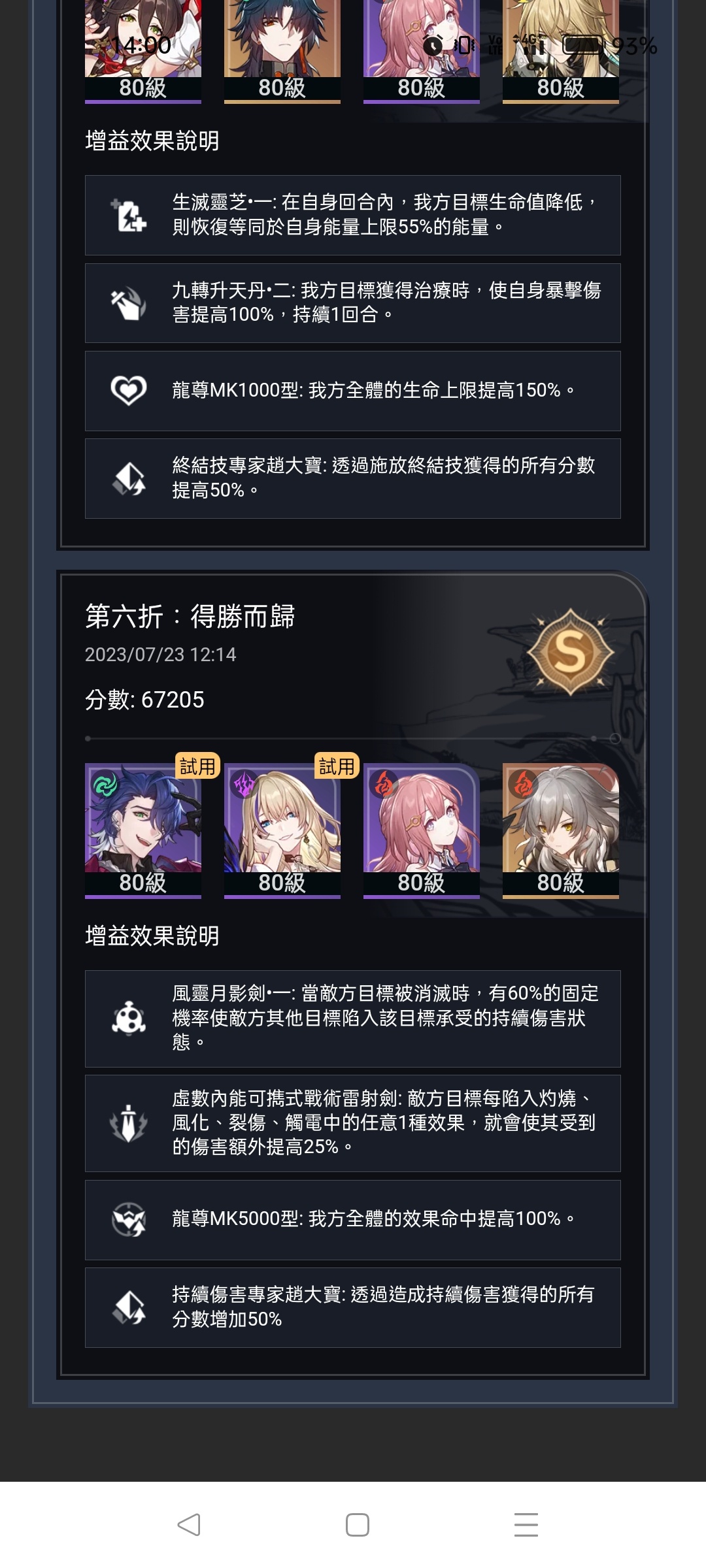The height and width of the screenshot is (1568, 706).
Task: Open the 第六折：得勝而歸 stage title
Action: point(190,616)
